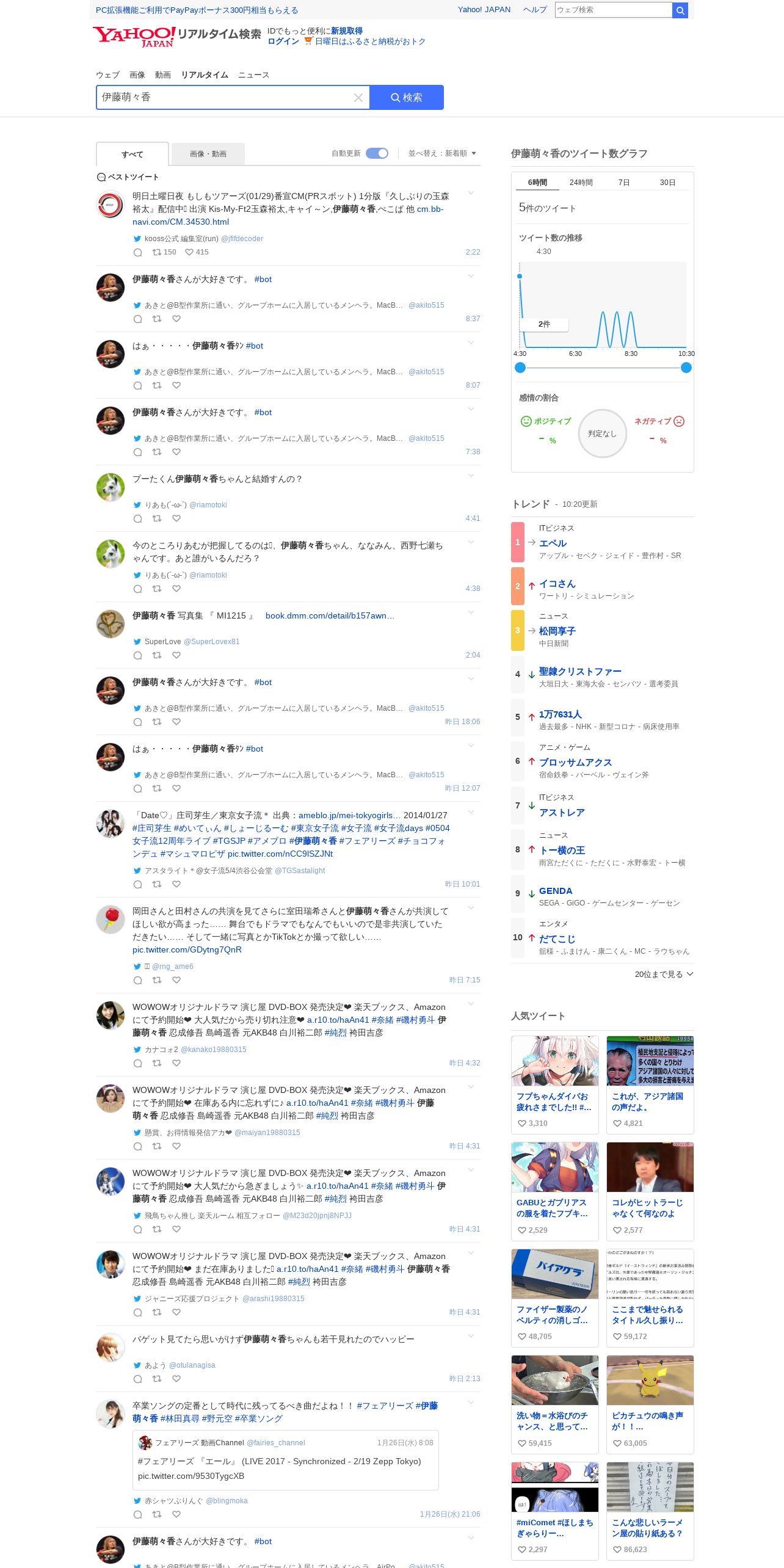
Task: Like the 8:37 bot tweet
Action: click(x=176, y=319)
